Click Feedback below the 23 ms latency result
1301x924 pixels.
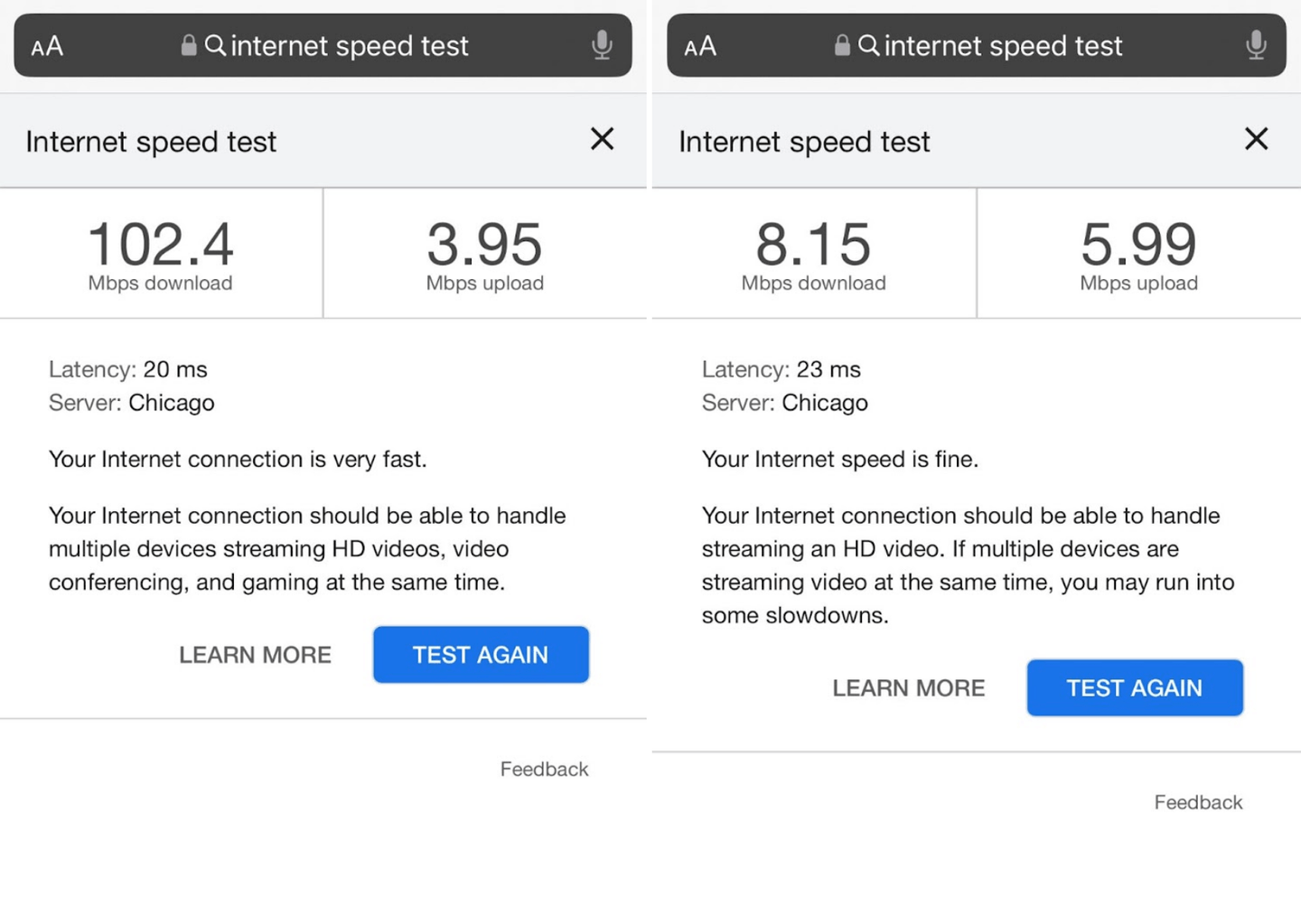pos(1198,802)
